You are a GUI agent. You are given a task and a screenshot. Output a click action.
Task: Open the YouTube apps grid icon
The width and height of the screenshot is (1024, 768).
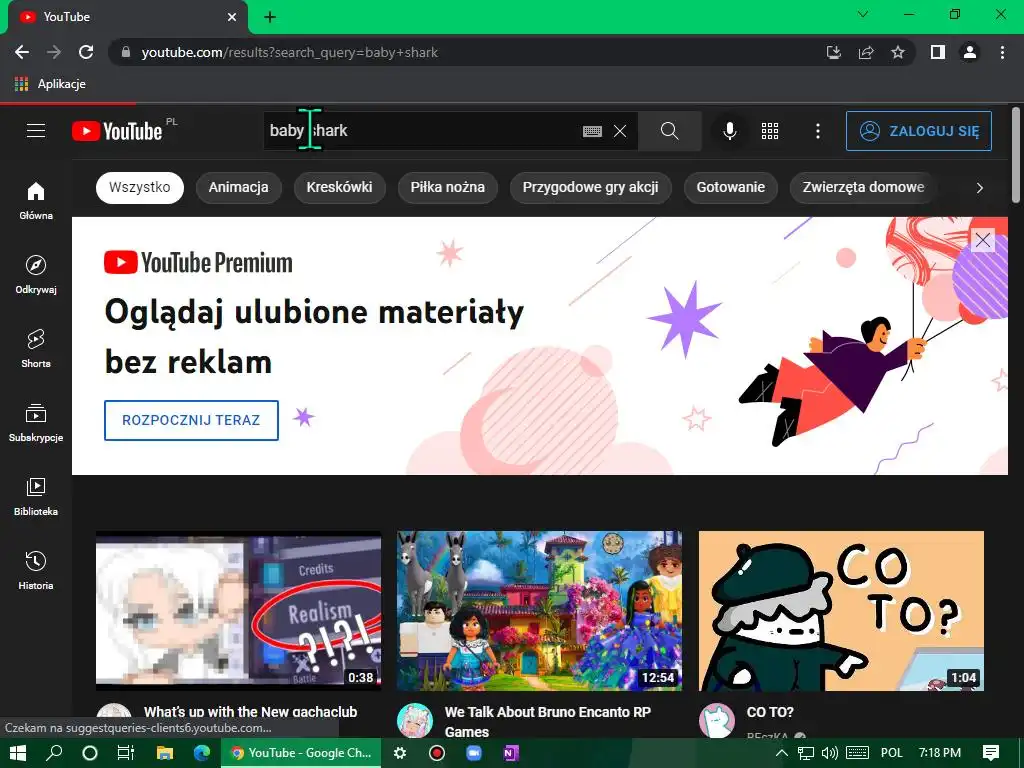click(x=770, y=131)
